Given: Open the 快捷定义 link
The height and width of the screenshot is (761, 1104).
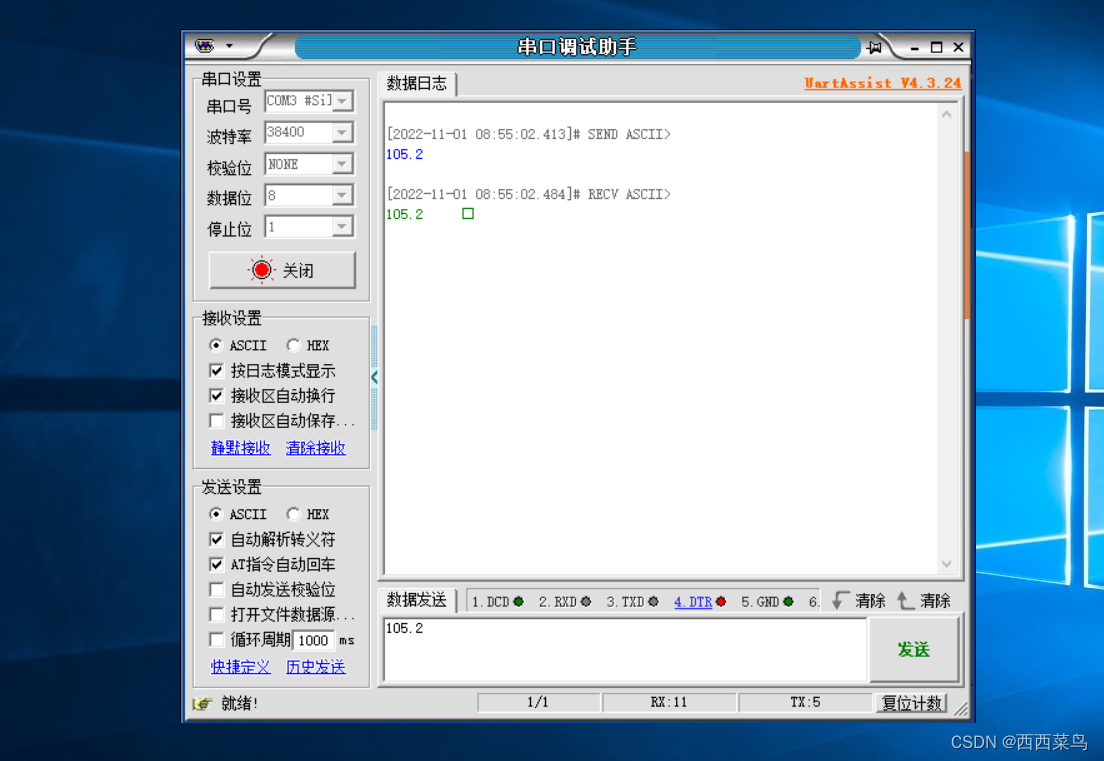Looking at the screenshot, I should click(x=241, y=667).
